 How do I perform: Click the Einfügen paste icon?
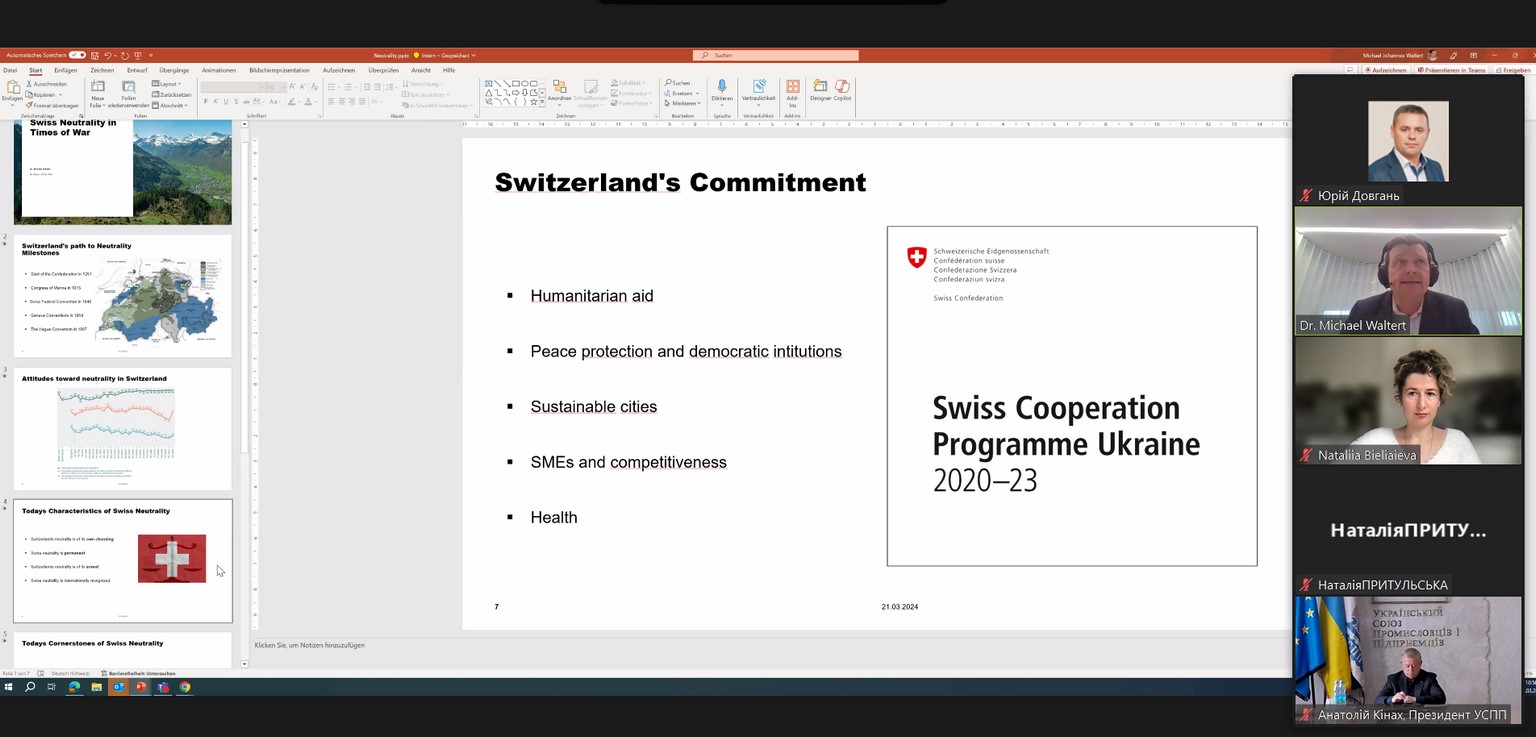[x=12, y=88]
